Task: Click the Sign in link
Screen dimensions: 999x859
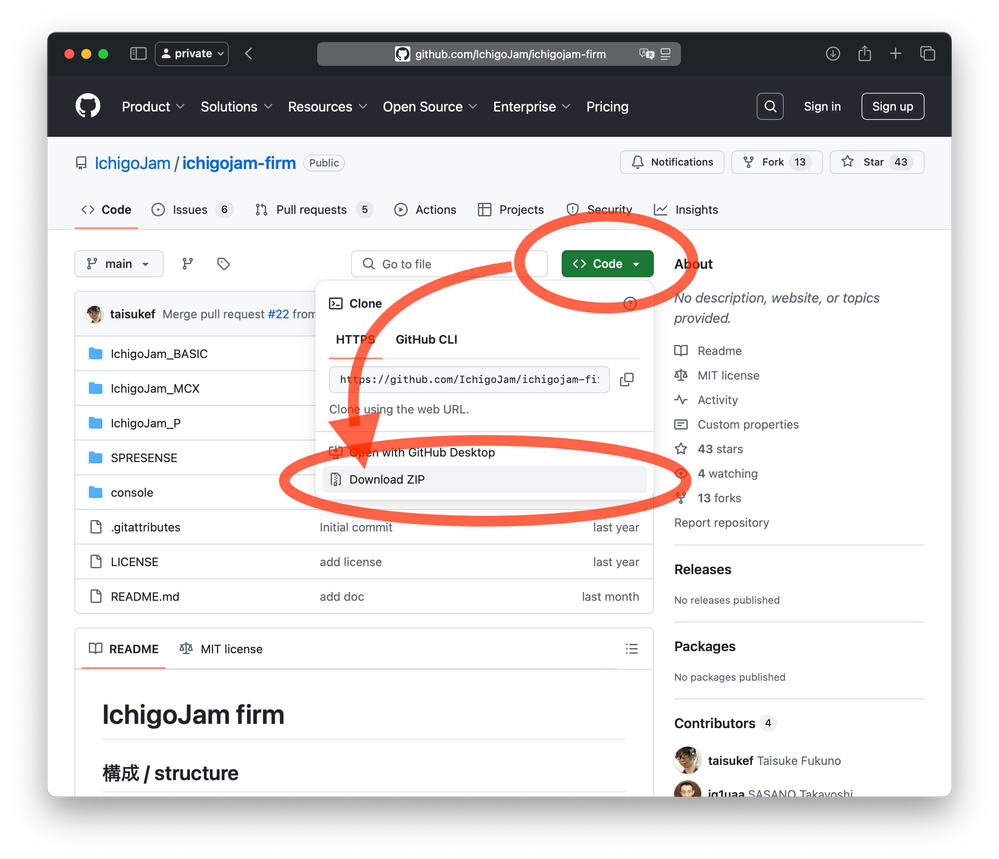Action: 822,106
